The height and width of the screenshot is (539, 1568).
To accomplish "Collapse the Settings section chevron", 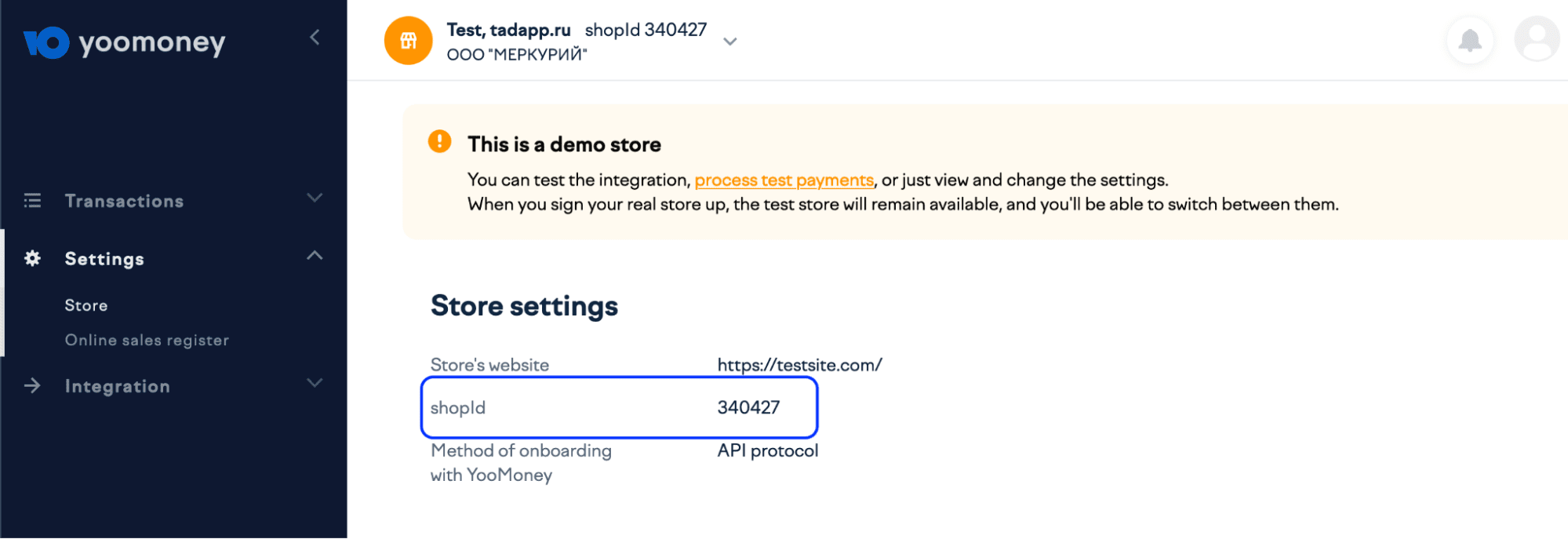I will [315, 255].
